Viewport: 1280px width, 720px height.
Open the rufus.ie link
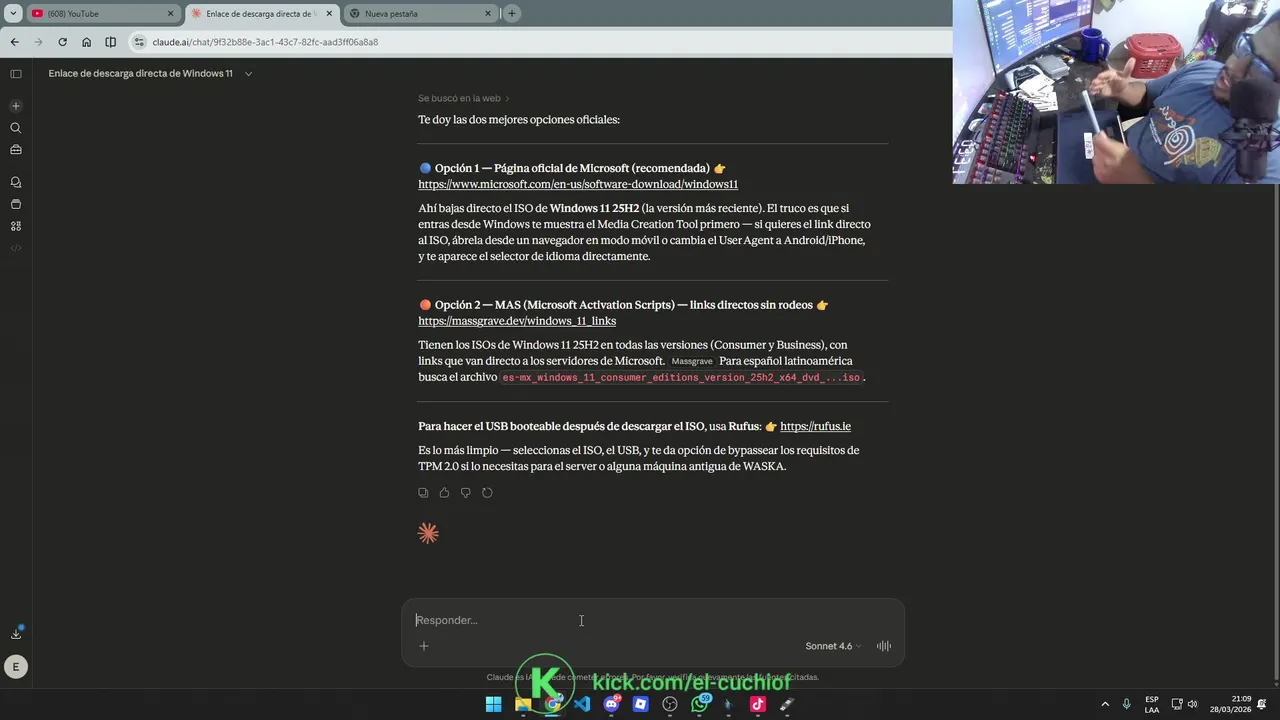(x=815, y=426)
